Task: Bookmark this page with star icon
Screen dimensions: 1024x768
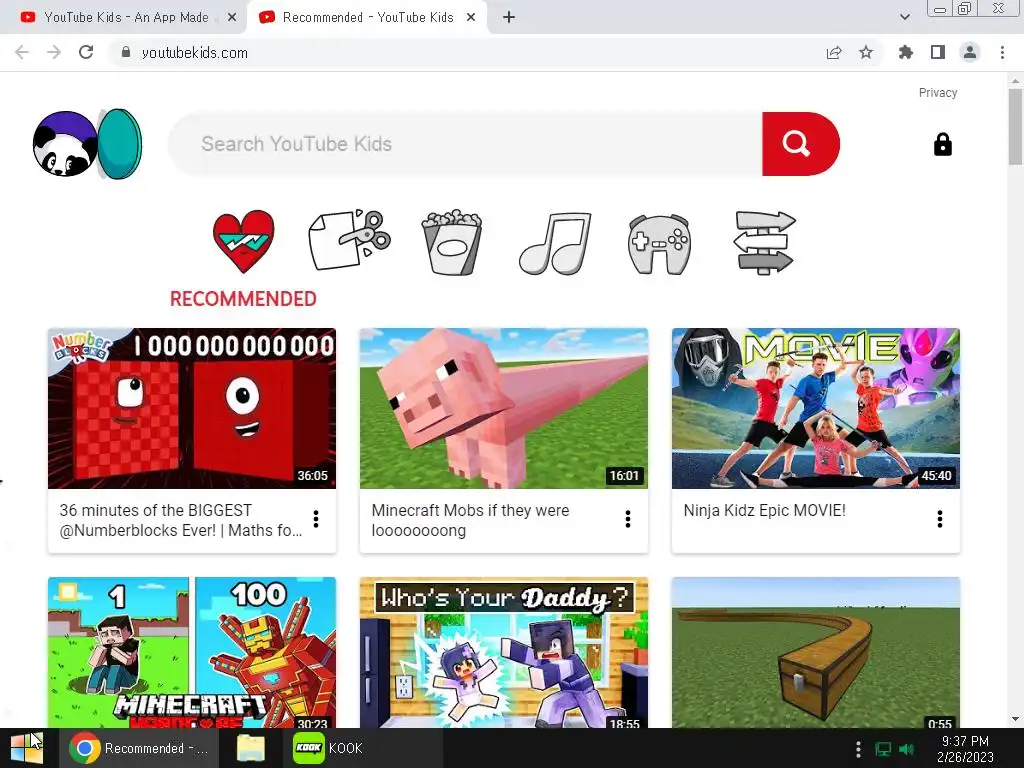Action: pos(866,52)
